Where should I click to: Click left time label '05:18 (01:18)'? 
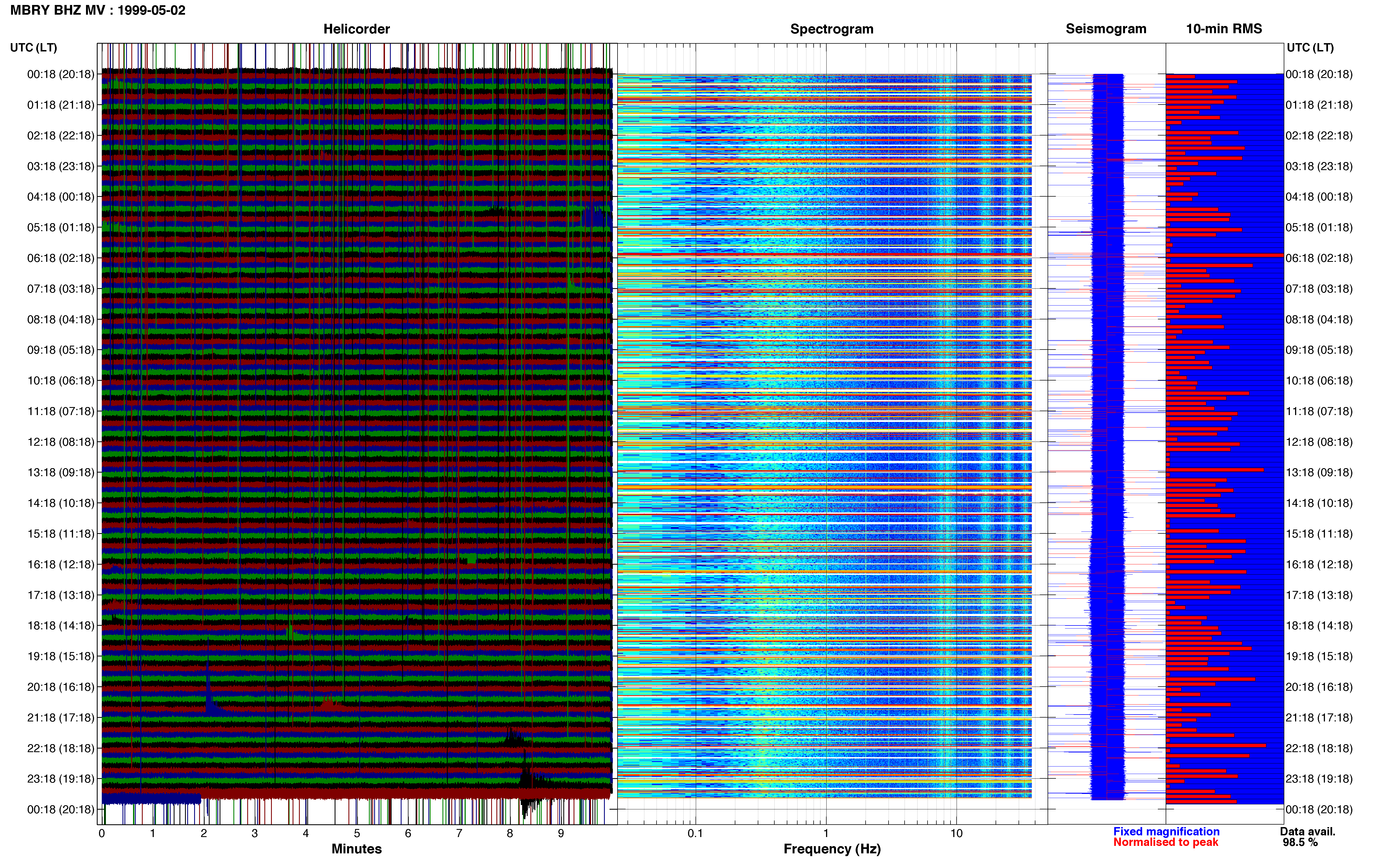click(61, 227)
